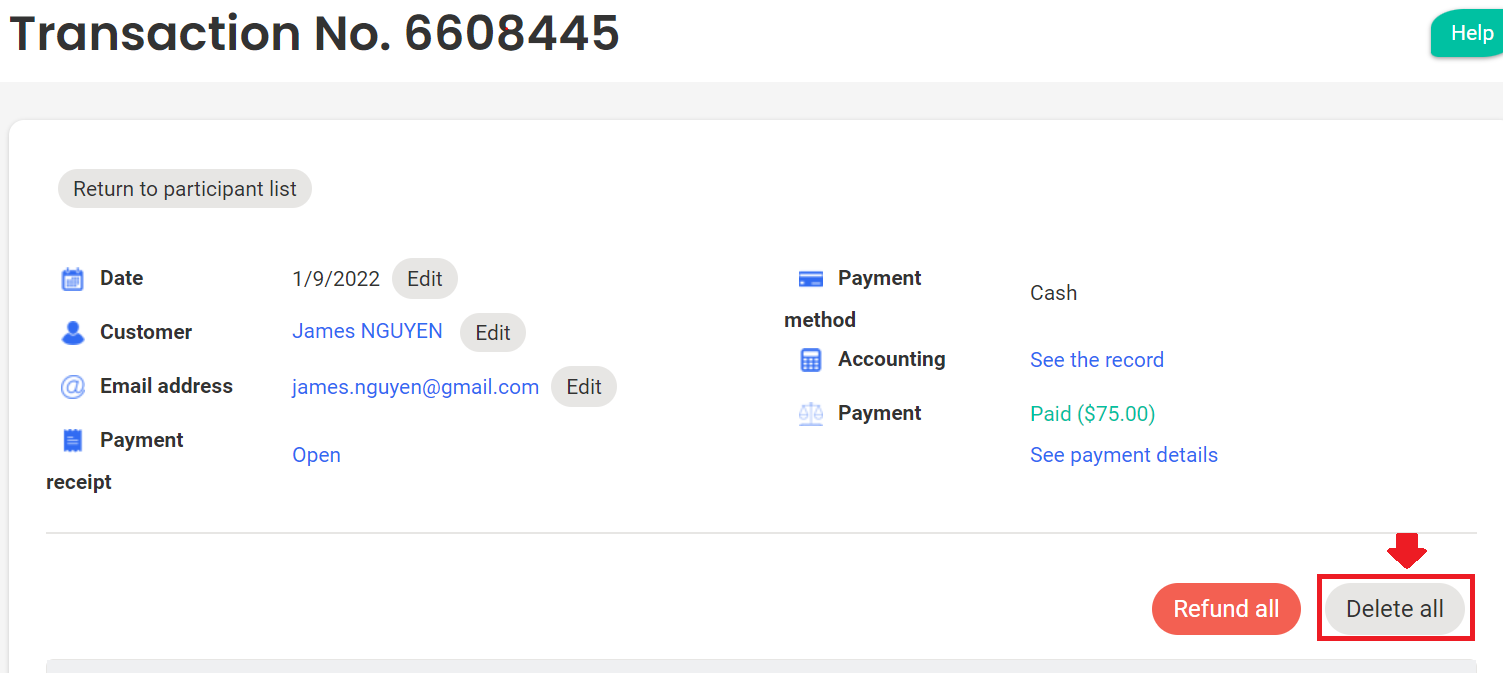Click the calculator icon beside Accounting

pyautogui.click(x=810, y=360)
